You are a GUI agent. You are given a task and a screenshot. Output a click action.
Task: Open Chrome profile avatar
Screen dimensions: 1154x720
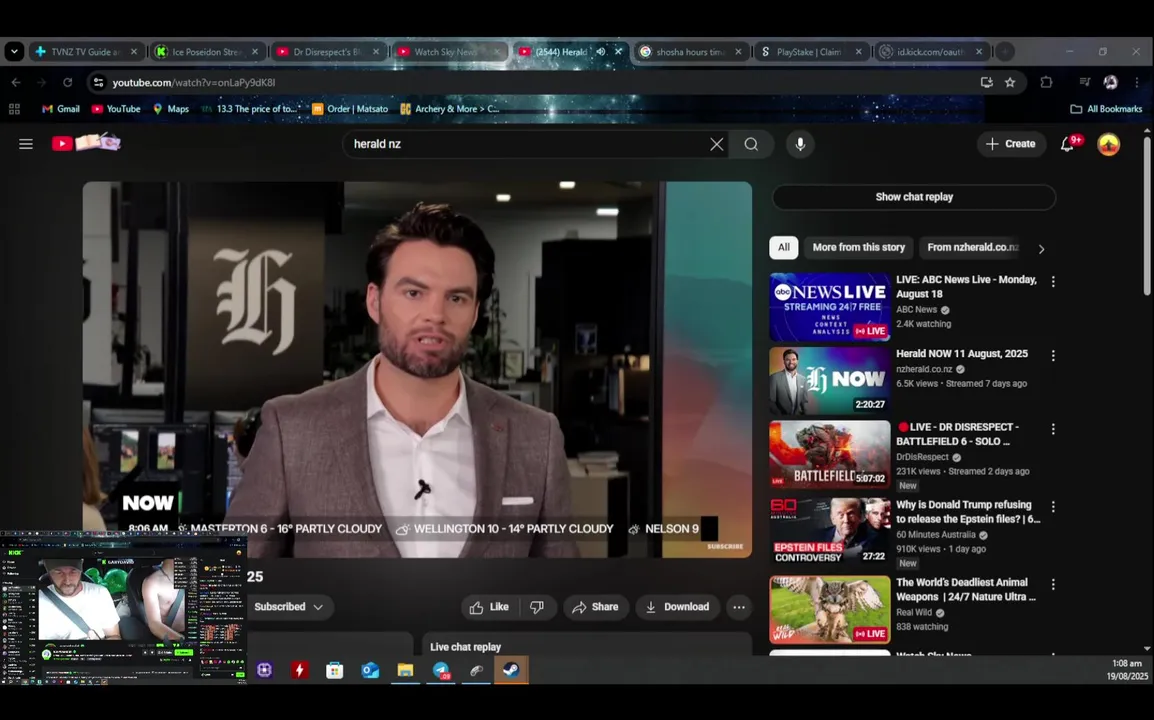tap(1111, 82)
